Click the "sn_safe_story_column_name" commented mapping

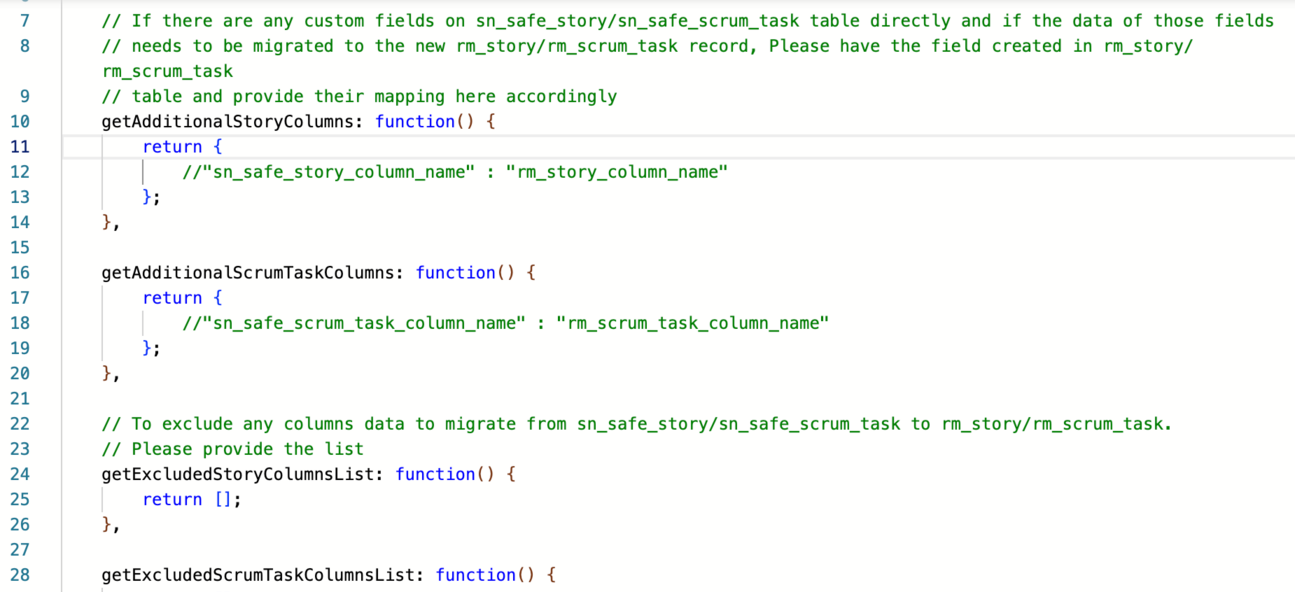pos(339,172)
